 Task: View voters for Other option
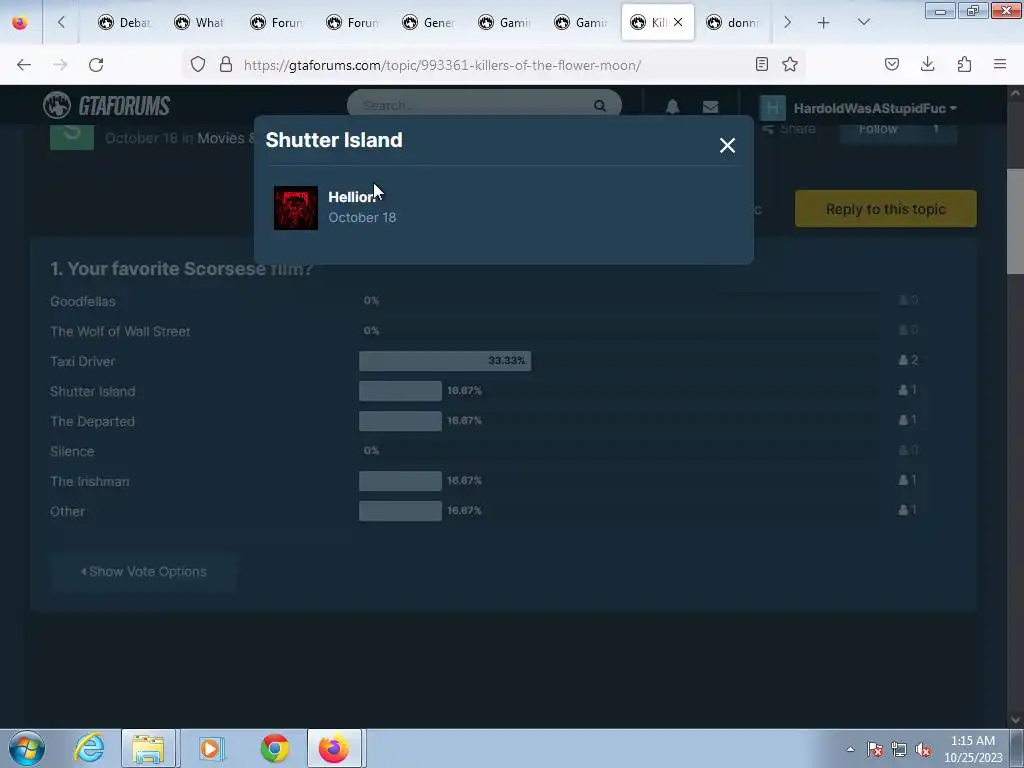(908, 510)
